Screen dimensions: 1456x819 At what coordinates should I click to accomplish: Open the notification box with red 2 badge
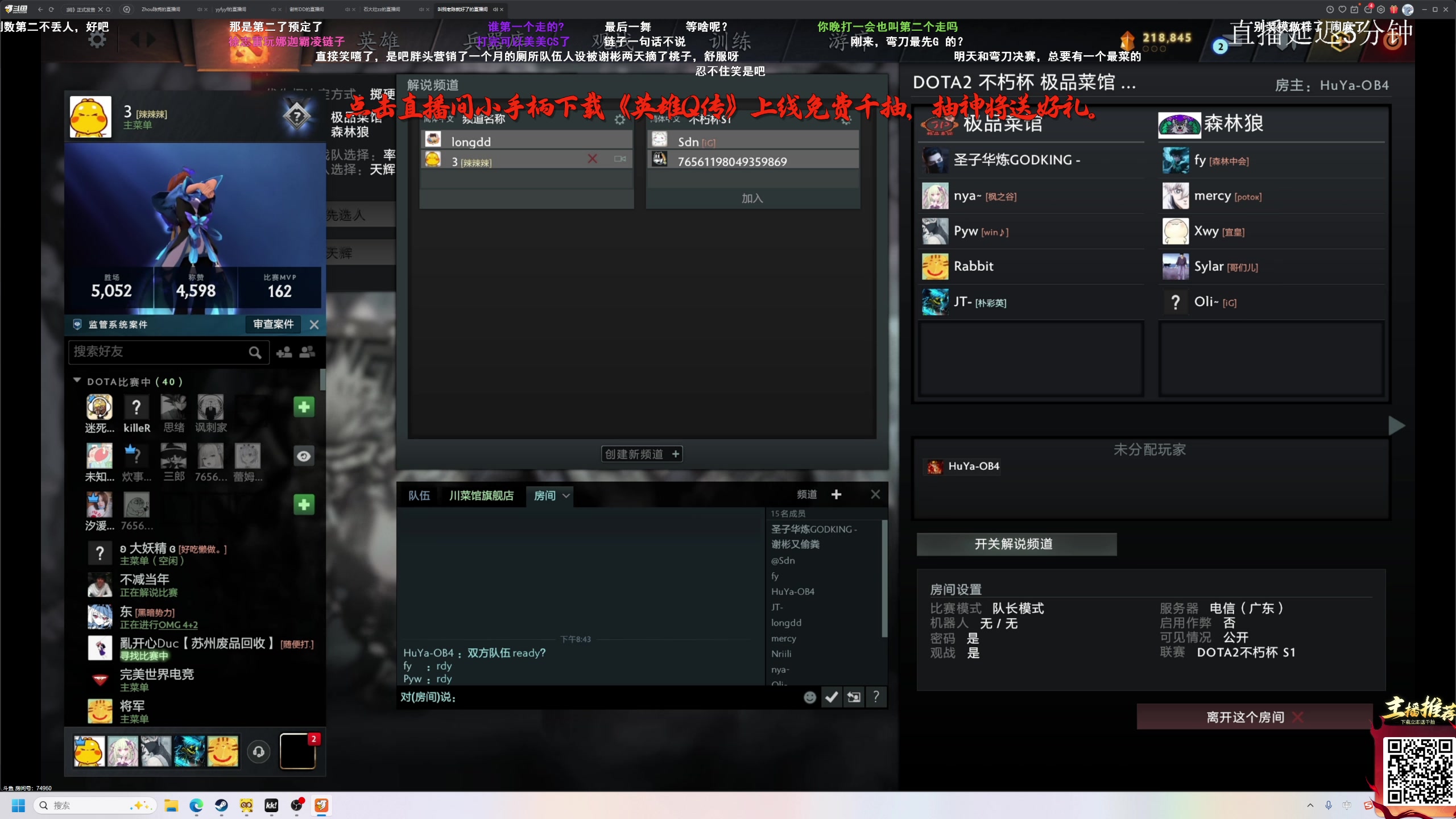click(x=297, y=751)
